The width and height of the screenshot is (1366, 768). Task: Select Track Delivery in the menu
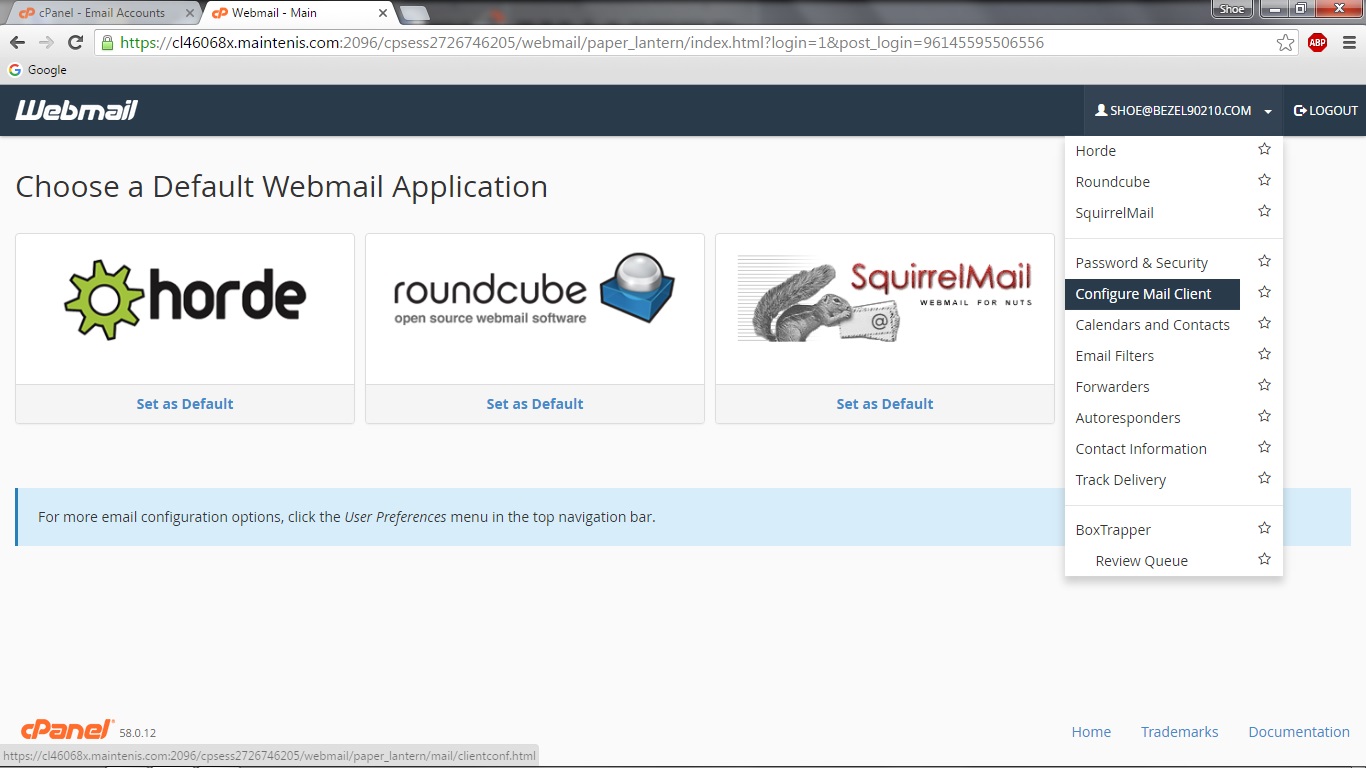click(1120, 480)
